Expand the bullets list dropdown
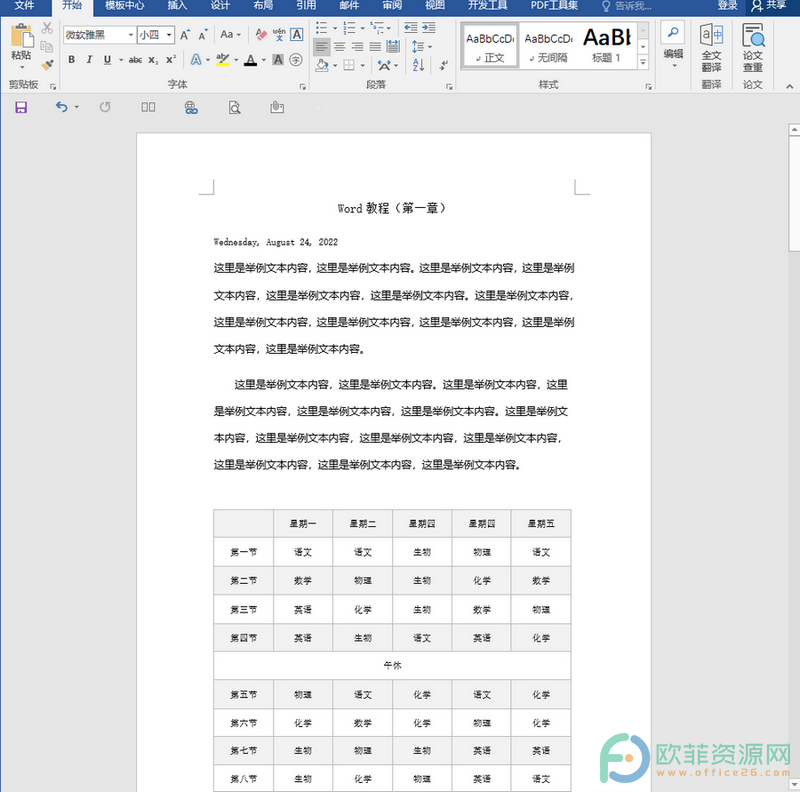The height and width of the screenshot is (792, 800). coord(335,28)
